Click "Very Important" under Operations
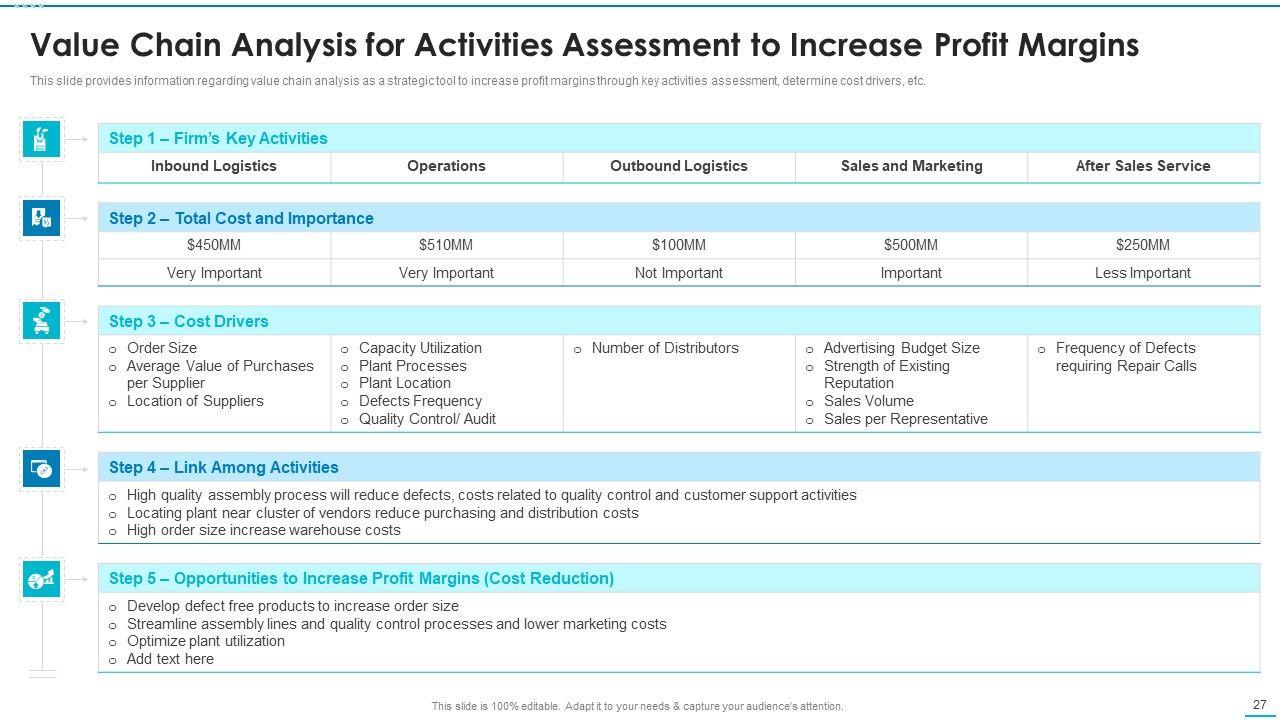Screen dimensions: 1280x720 pyautogui.click(x=446, y=273)
